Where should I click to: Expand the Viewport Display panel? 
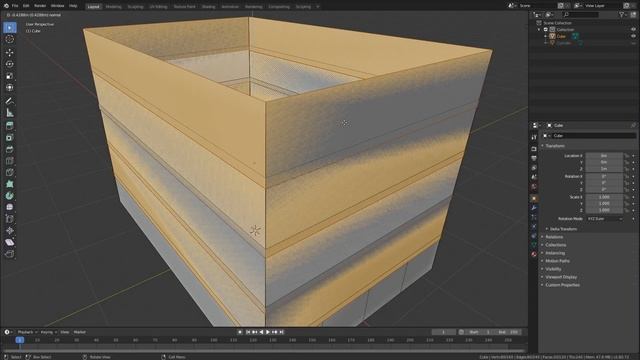click(x=561, y=277)
